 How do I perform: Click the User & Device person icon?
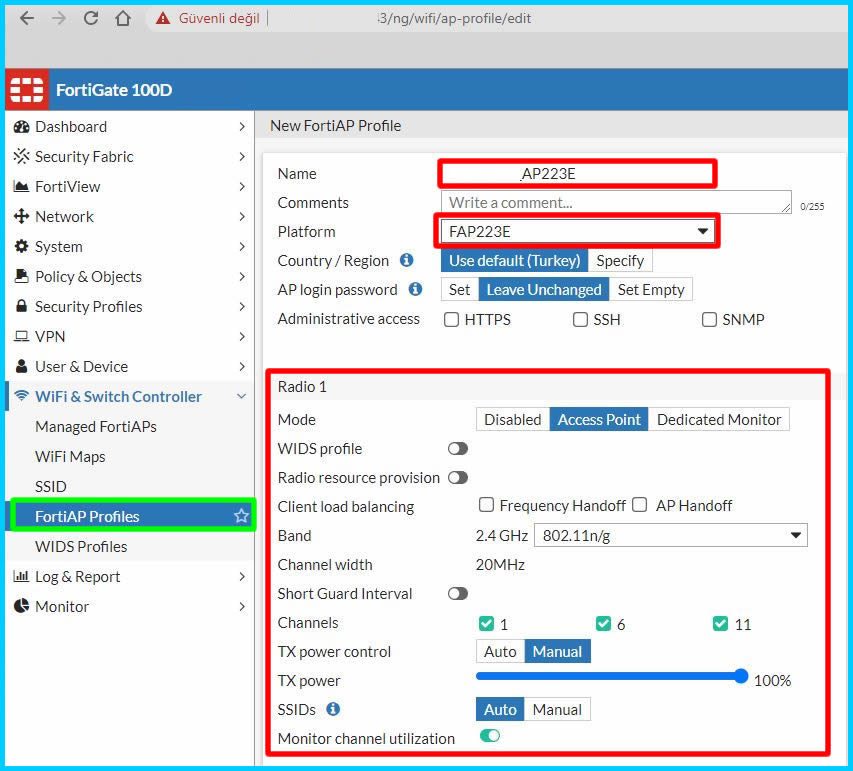point(22,366)
